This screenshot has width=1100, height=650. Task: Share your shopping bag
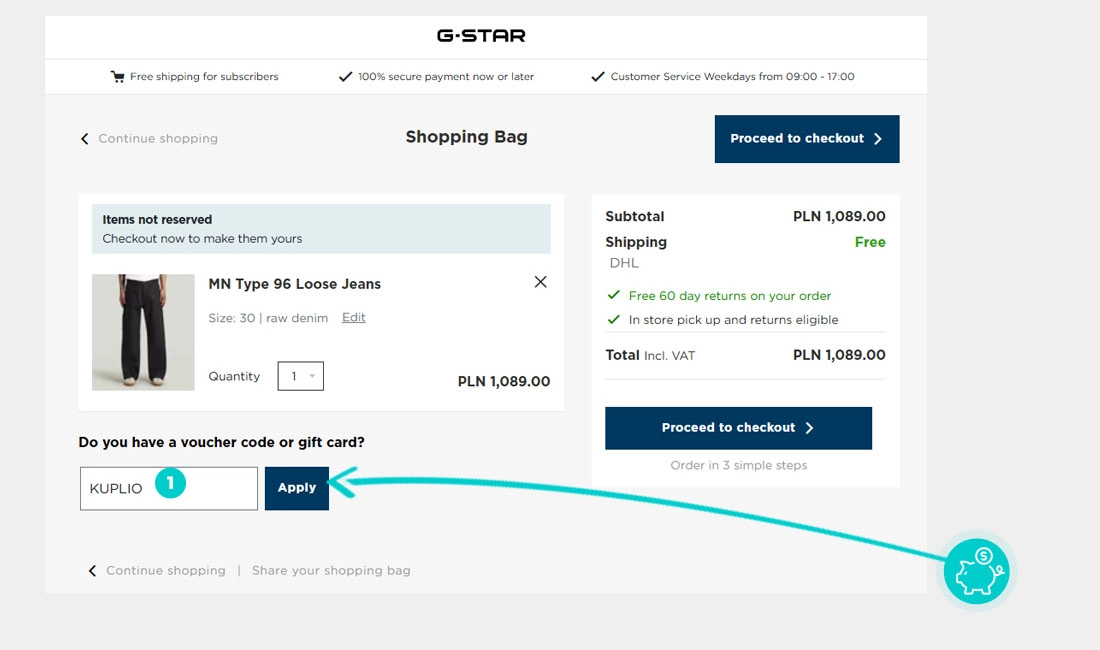[331, 571]
